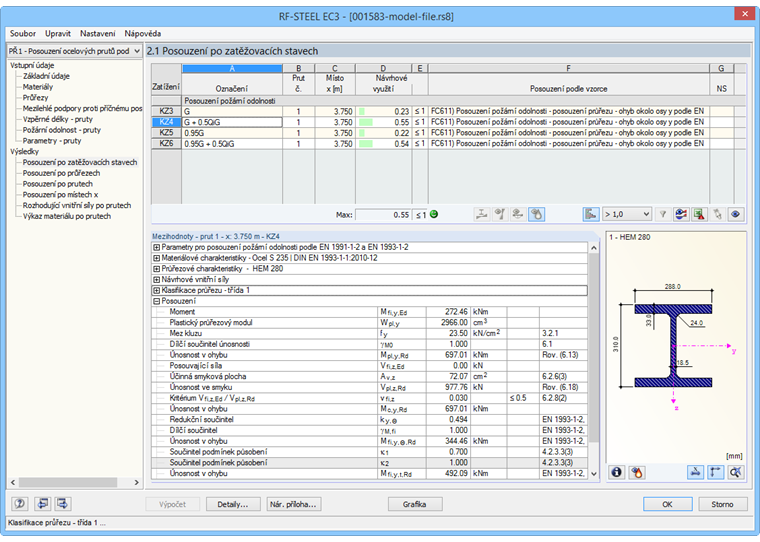Image resolution: width=760 pixels, height=542 pixels.
Task: Expand the 'Materiálové charakteristiky' row
Action: [x=157, y=258]
